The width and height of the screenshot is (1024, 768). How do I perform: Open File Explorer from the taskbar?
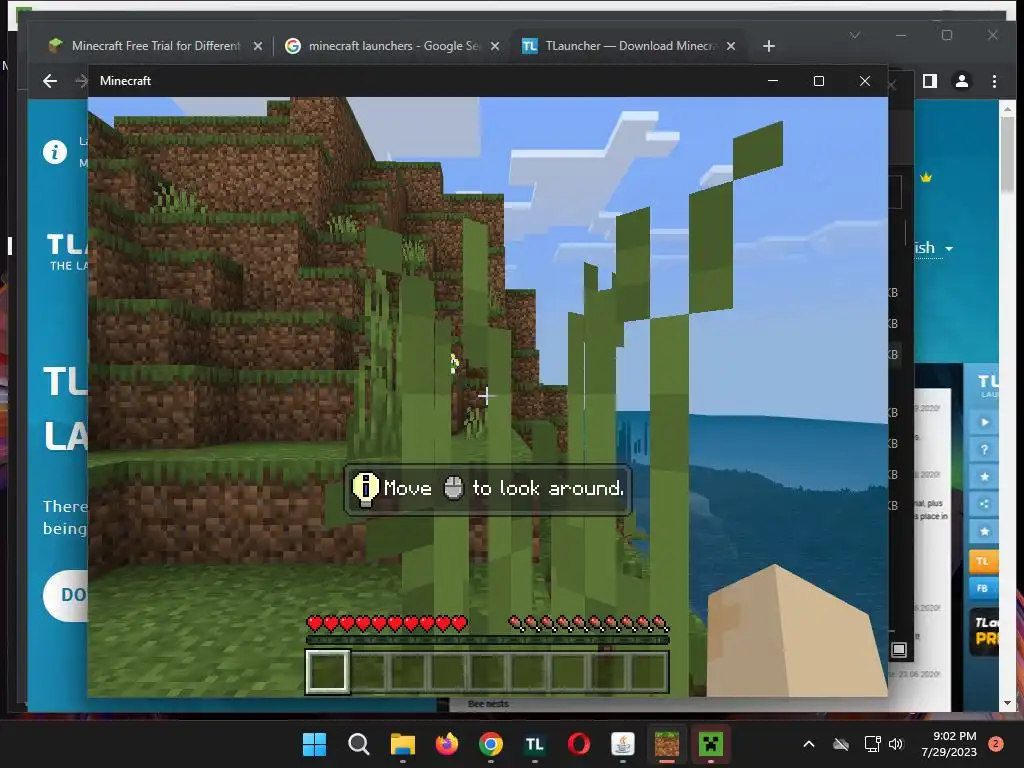[403, 744]
